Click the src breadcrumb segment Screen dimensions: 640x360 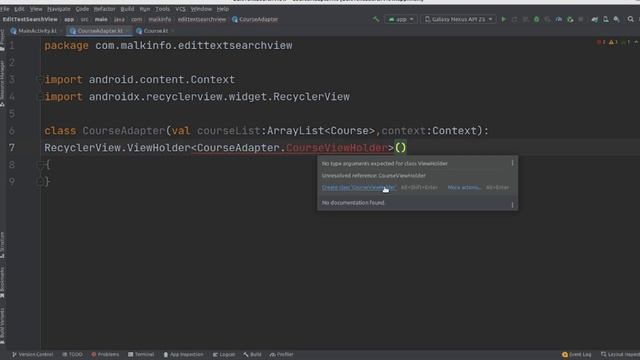[x=84, y=19]
